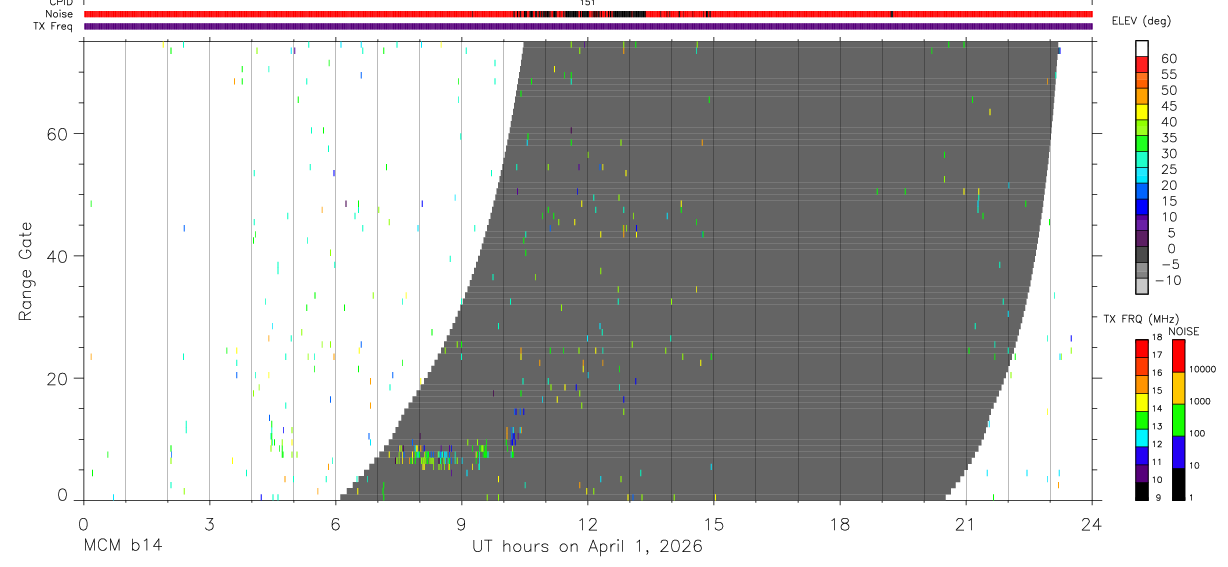Pick the white top segment of ELEV color bar
Viewport: 1228px width, 567px height.
click(x=1142, y=48)
